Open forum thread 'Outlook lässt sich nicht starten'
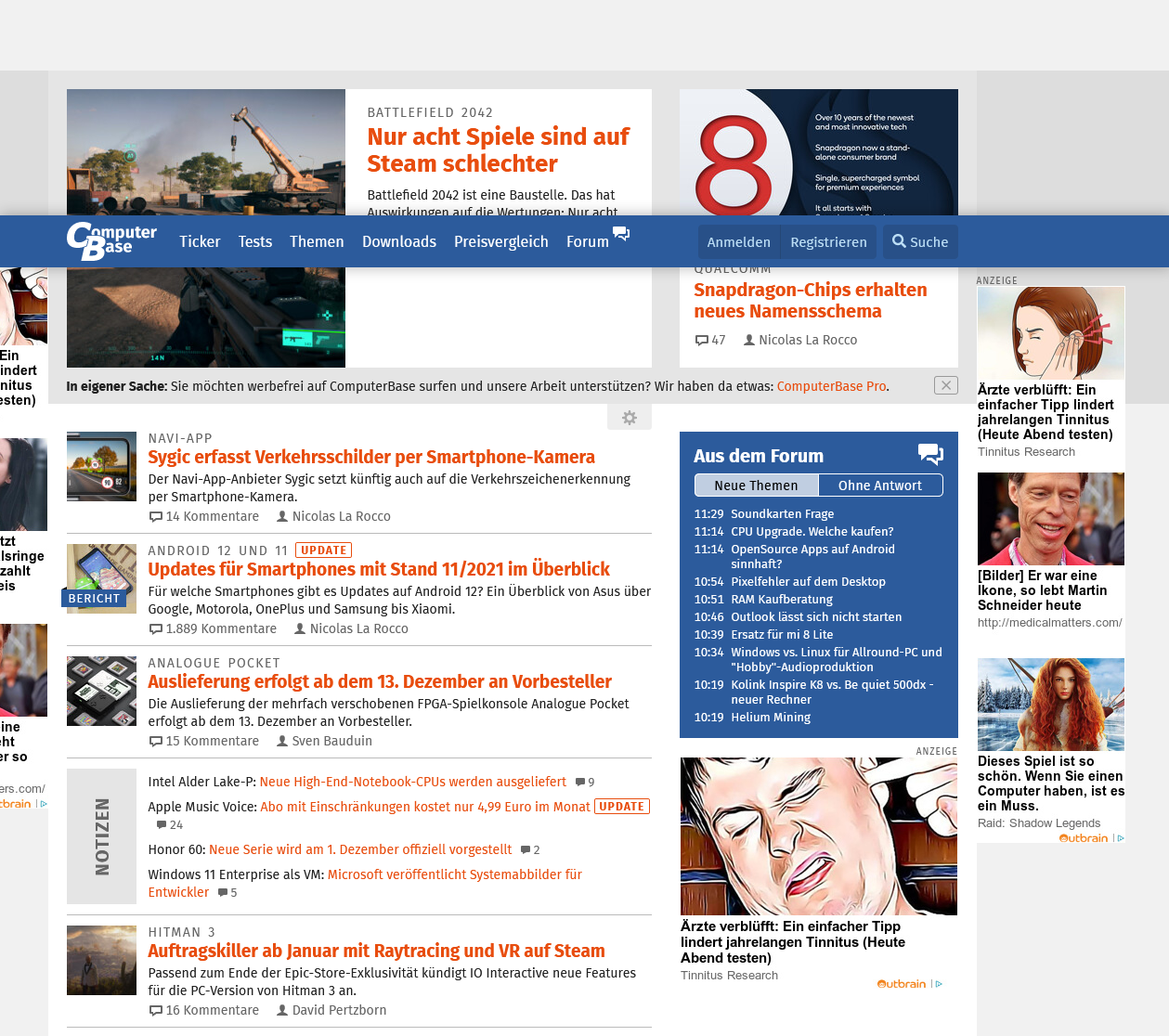Viewport: 1169px width, 1036px height. click(816, 616)
